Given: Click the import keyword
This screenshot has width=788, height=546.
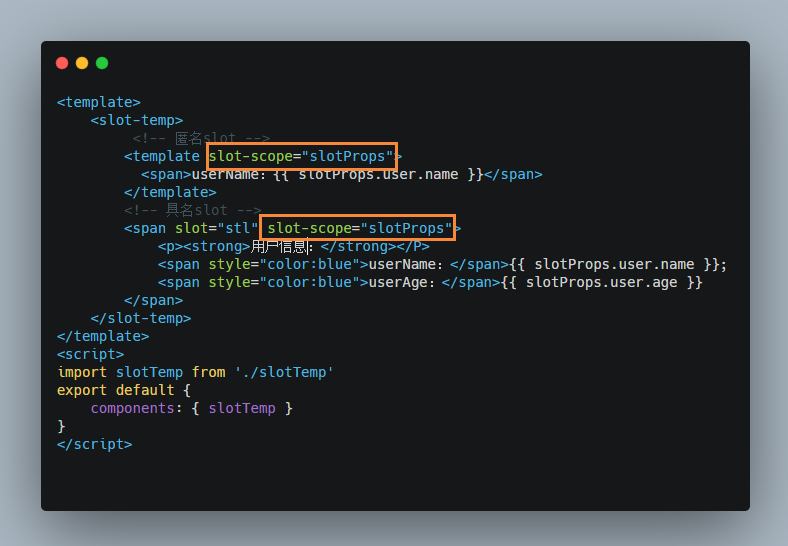Looking at the screenshot, I should click(82, 373).
